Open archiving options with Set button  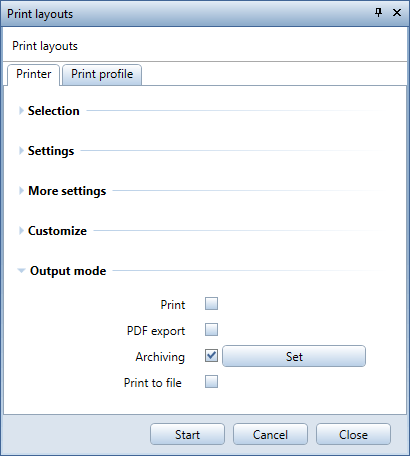click(x=294, y=356)
